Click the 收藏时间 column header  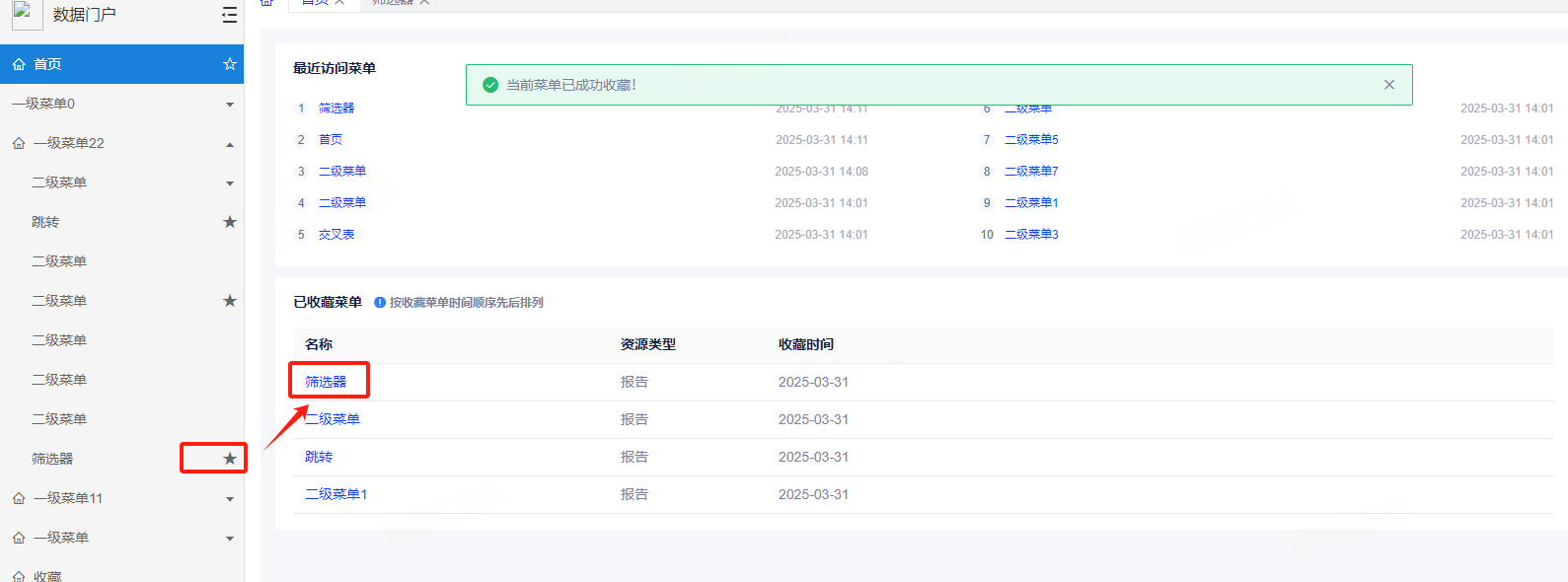(805, 344)
